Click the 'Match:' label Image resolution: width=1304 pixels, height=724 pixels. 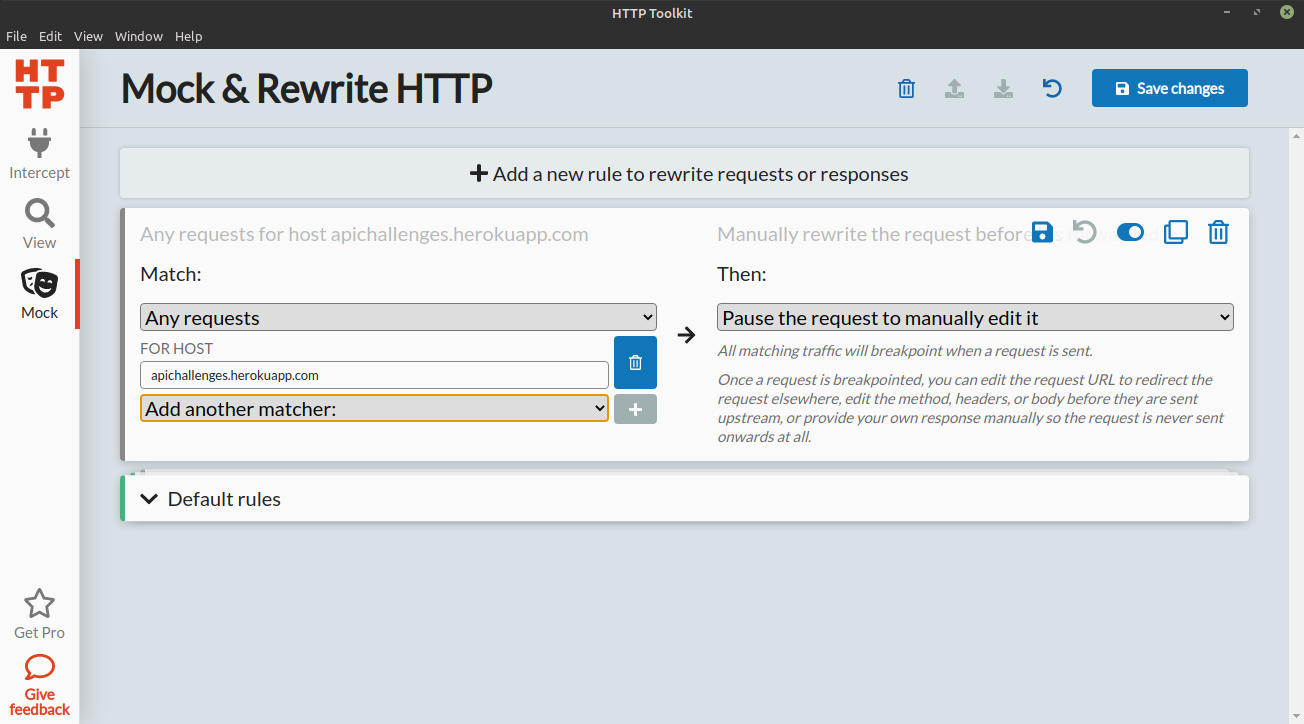[171, 274]
